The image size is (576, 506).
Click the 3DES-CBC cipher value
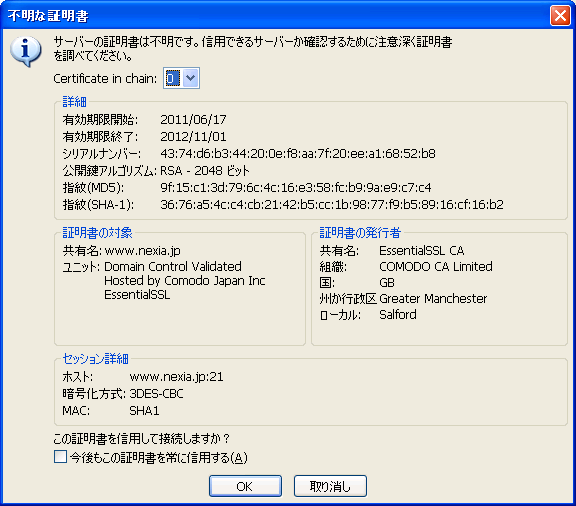tap(156, 394)
